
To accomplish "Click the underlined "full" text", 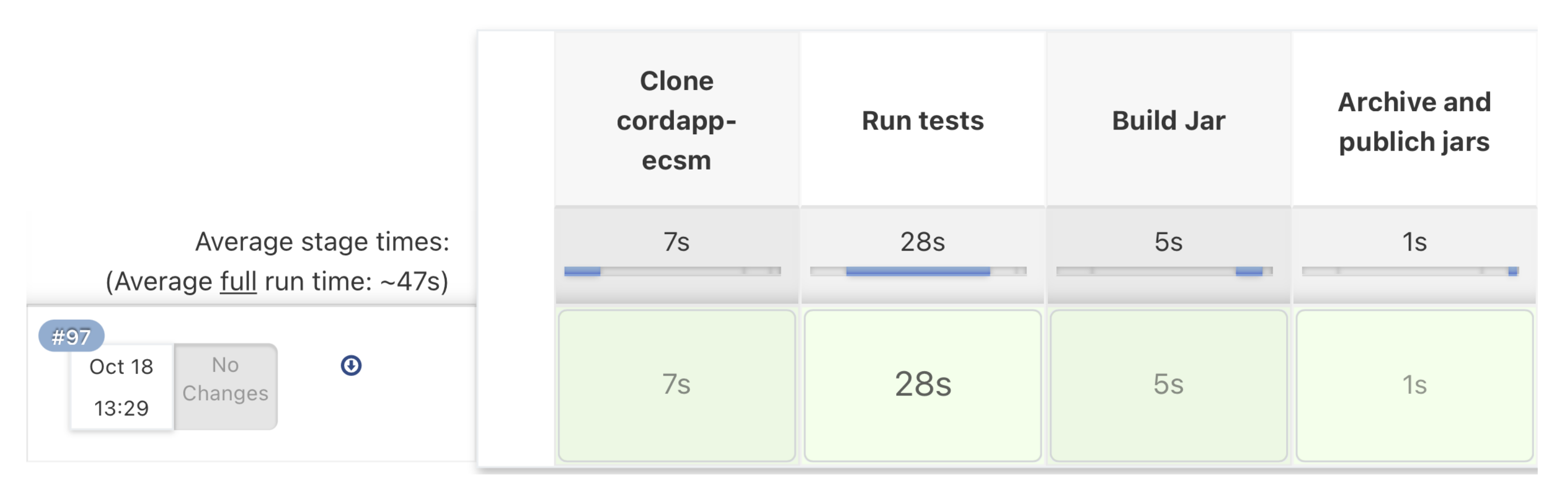I will click(238, 282).
